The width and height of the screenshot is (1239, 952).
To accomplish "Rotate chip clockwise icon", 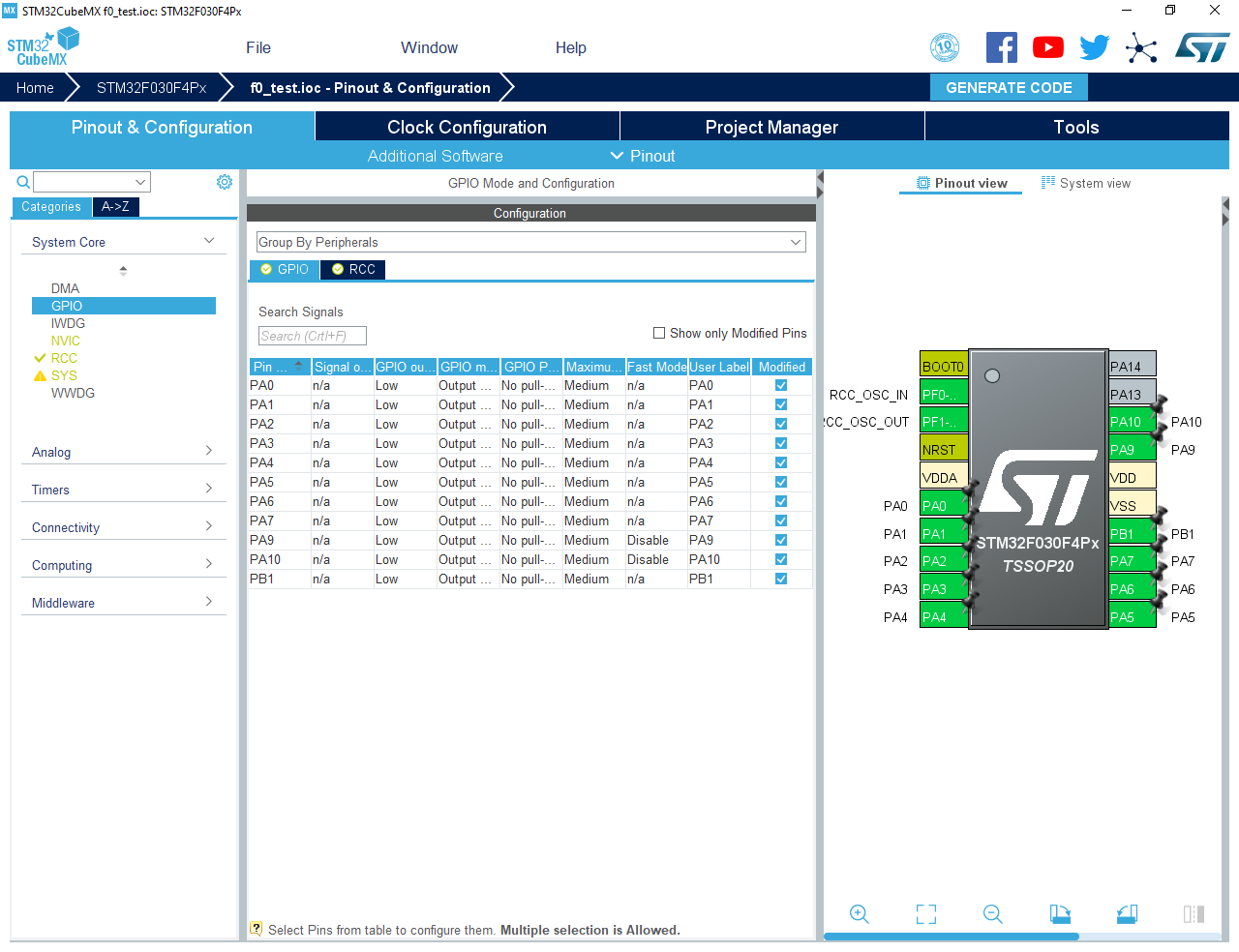I will tap(1060, 914).
